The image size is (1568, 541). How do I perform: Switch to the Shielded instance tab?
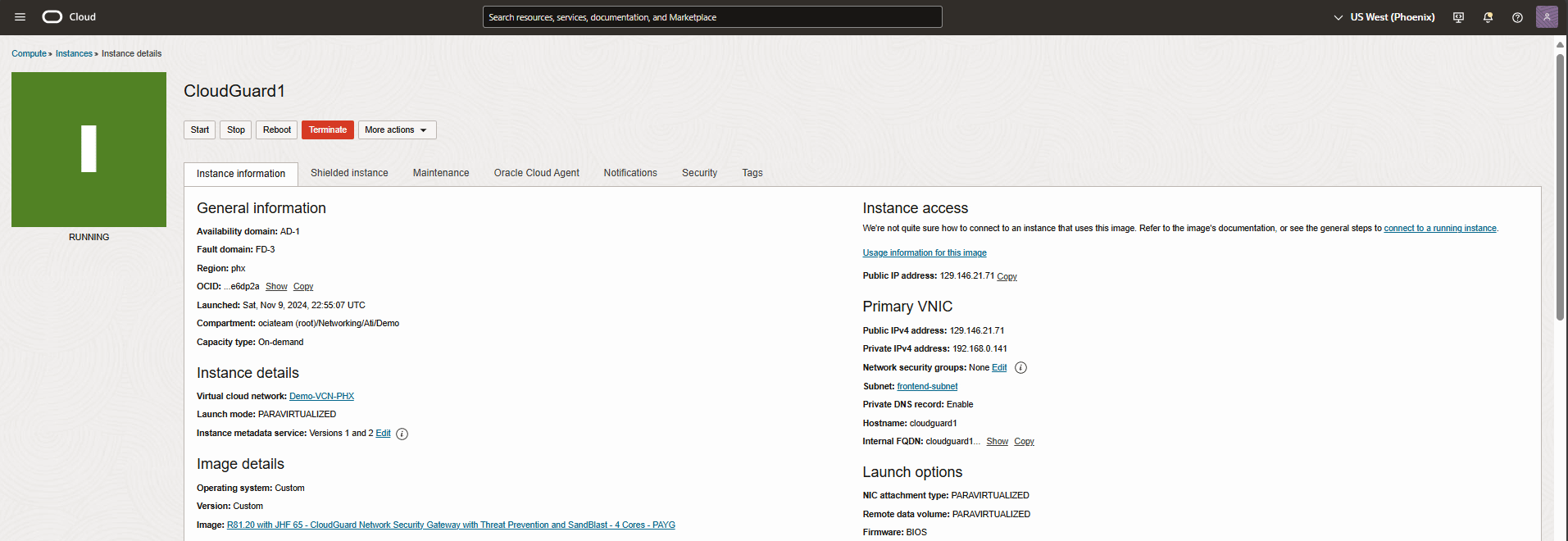coord(349,173)
